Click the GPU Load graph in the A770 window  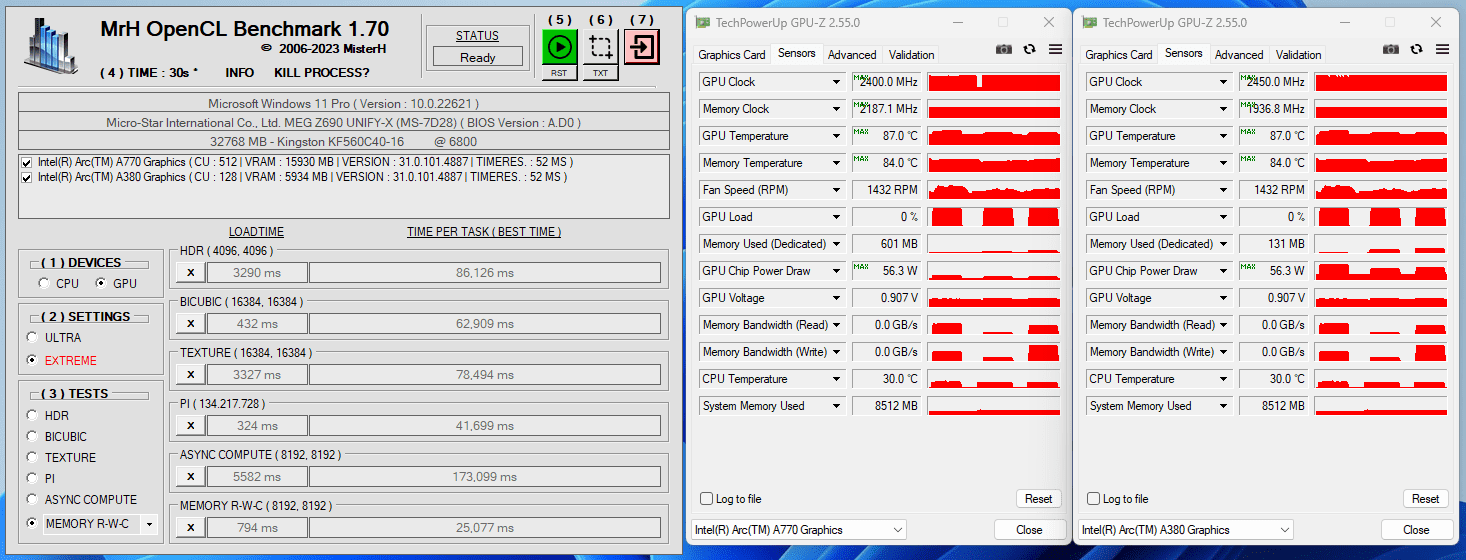point(994,217)
